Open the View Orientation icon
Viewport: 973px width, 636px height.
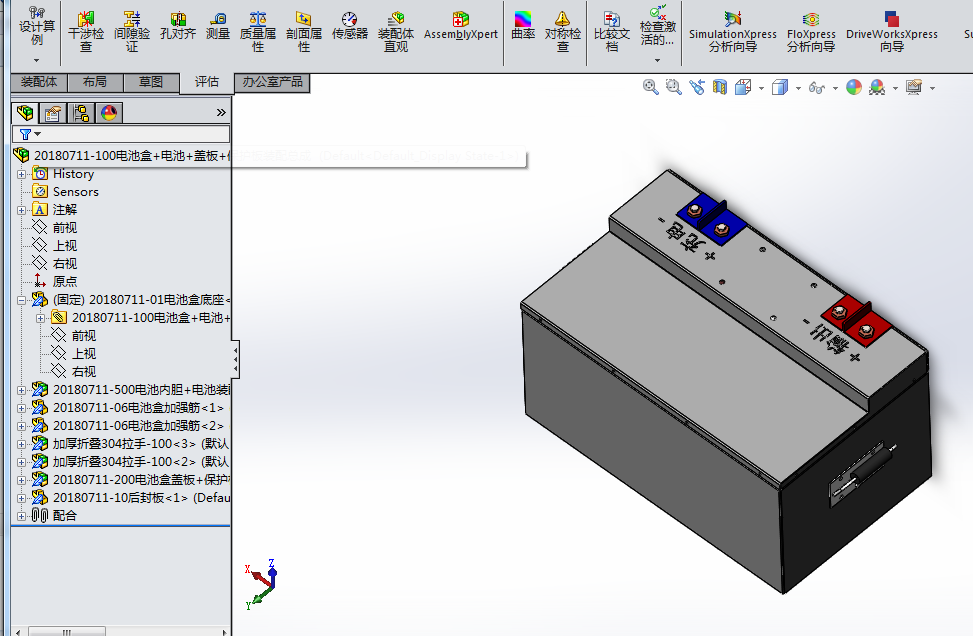point(743,87)
